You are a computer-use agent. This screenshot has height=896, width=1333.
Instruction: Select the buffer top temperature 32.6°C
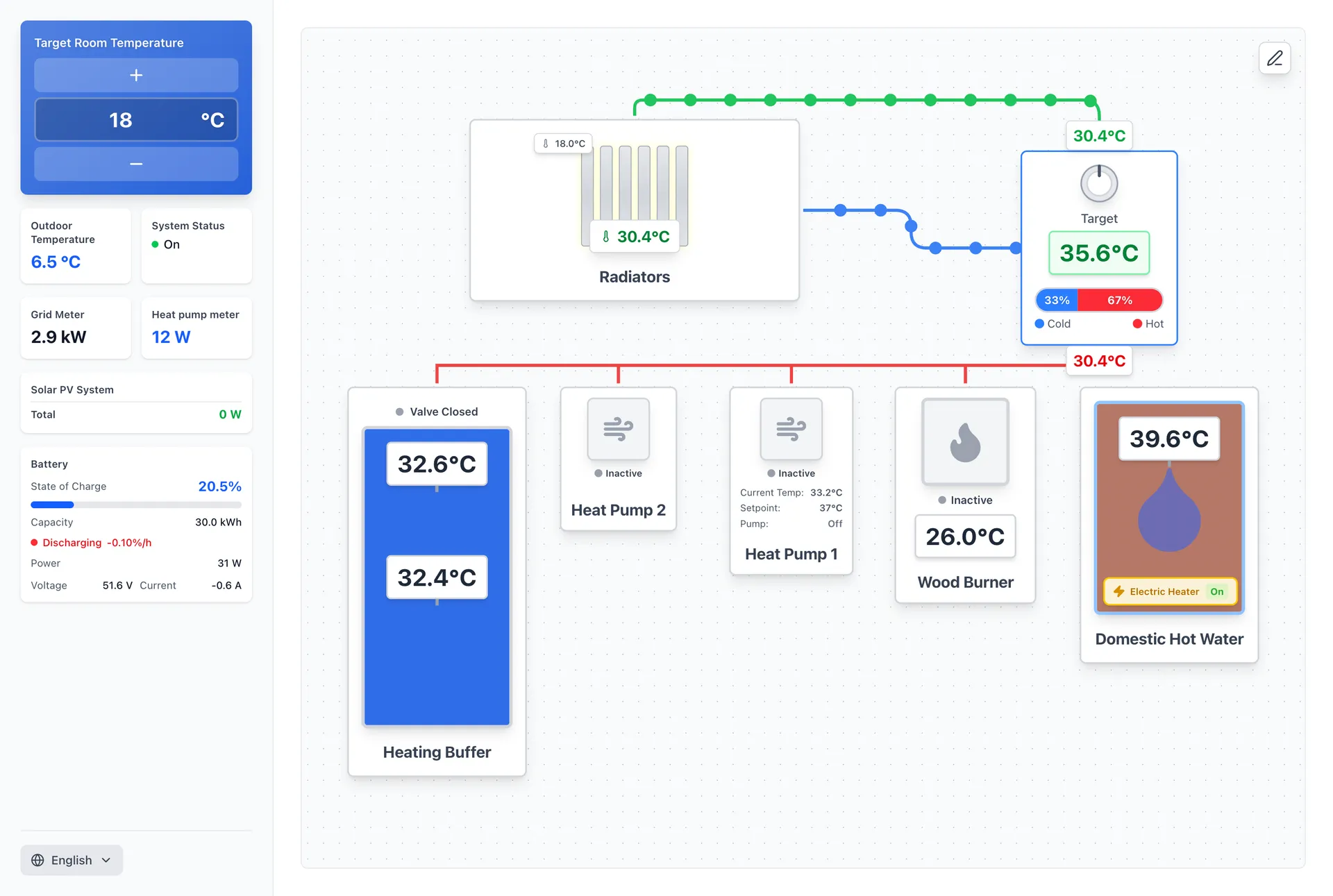coord(437,464)
